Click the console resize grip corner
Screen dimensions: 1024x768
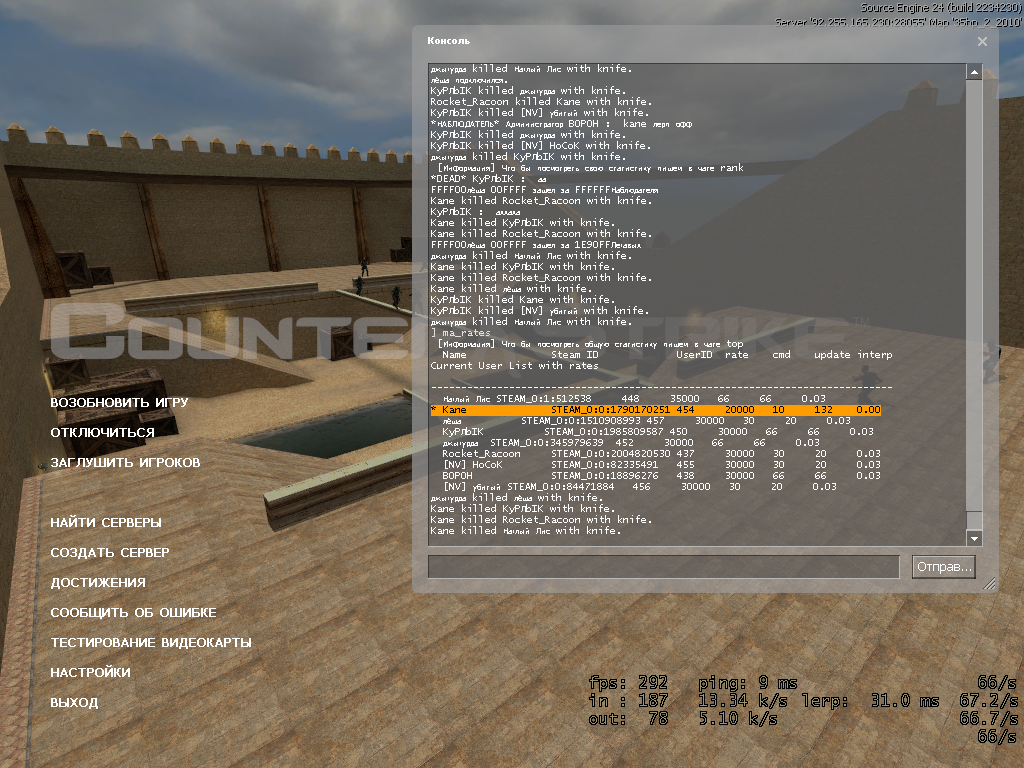[989, 583]
